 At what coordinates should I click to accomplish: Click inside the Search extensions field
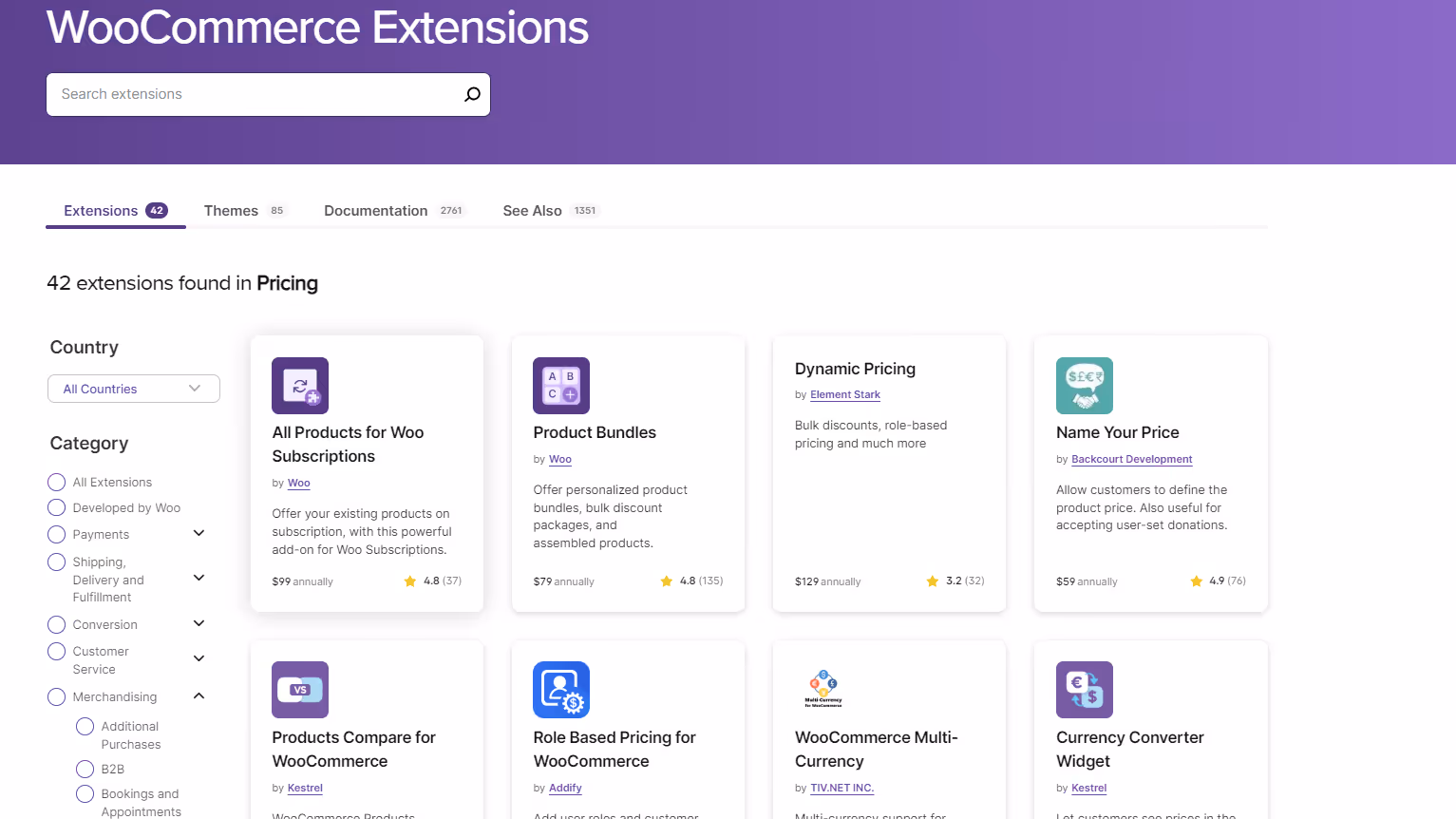(x=237, y=94)
